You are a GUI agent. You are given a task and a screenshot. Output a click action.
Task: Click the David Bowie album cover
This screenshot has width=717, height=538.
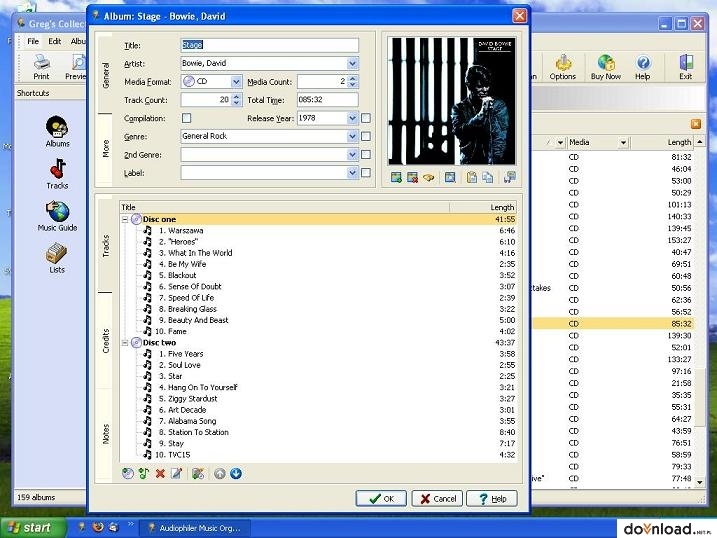pos(452,101)
